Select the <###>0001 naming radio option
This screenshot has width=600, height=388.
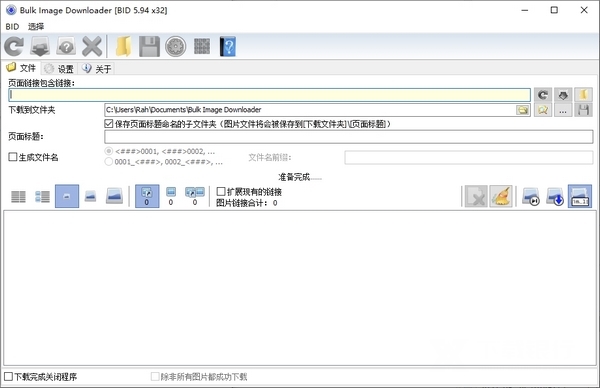109,152
